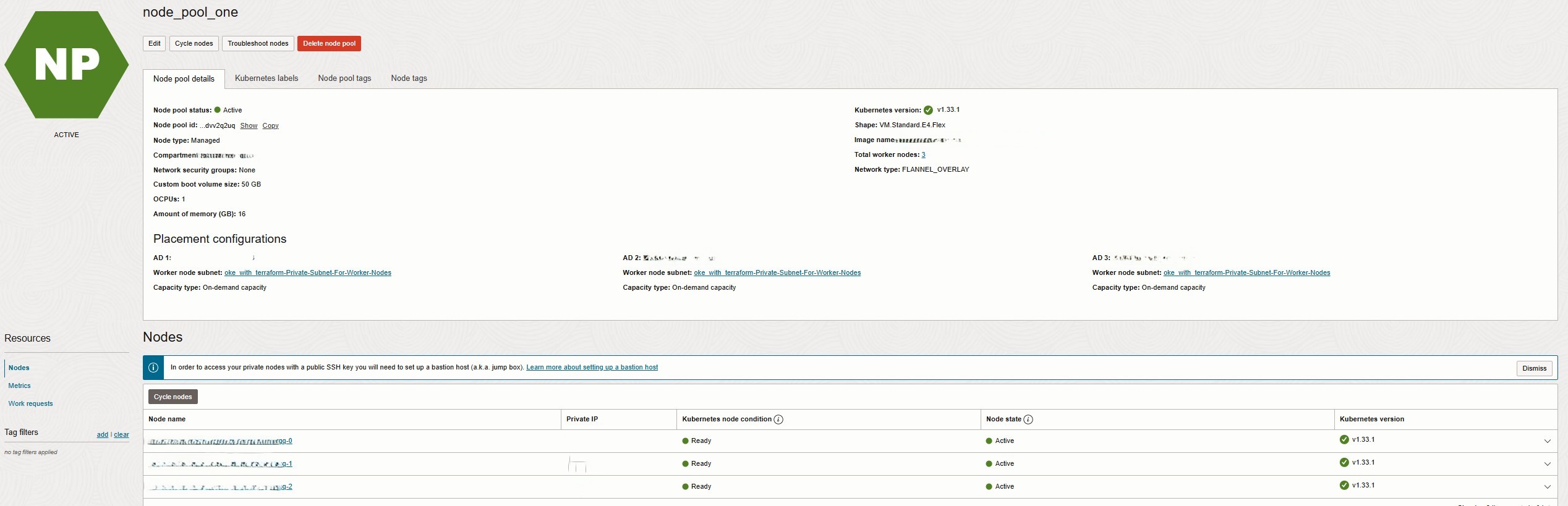Click the node_pool_one page title
Viewport: 1568px width, 506px height.
190,12
